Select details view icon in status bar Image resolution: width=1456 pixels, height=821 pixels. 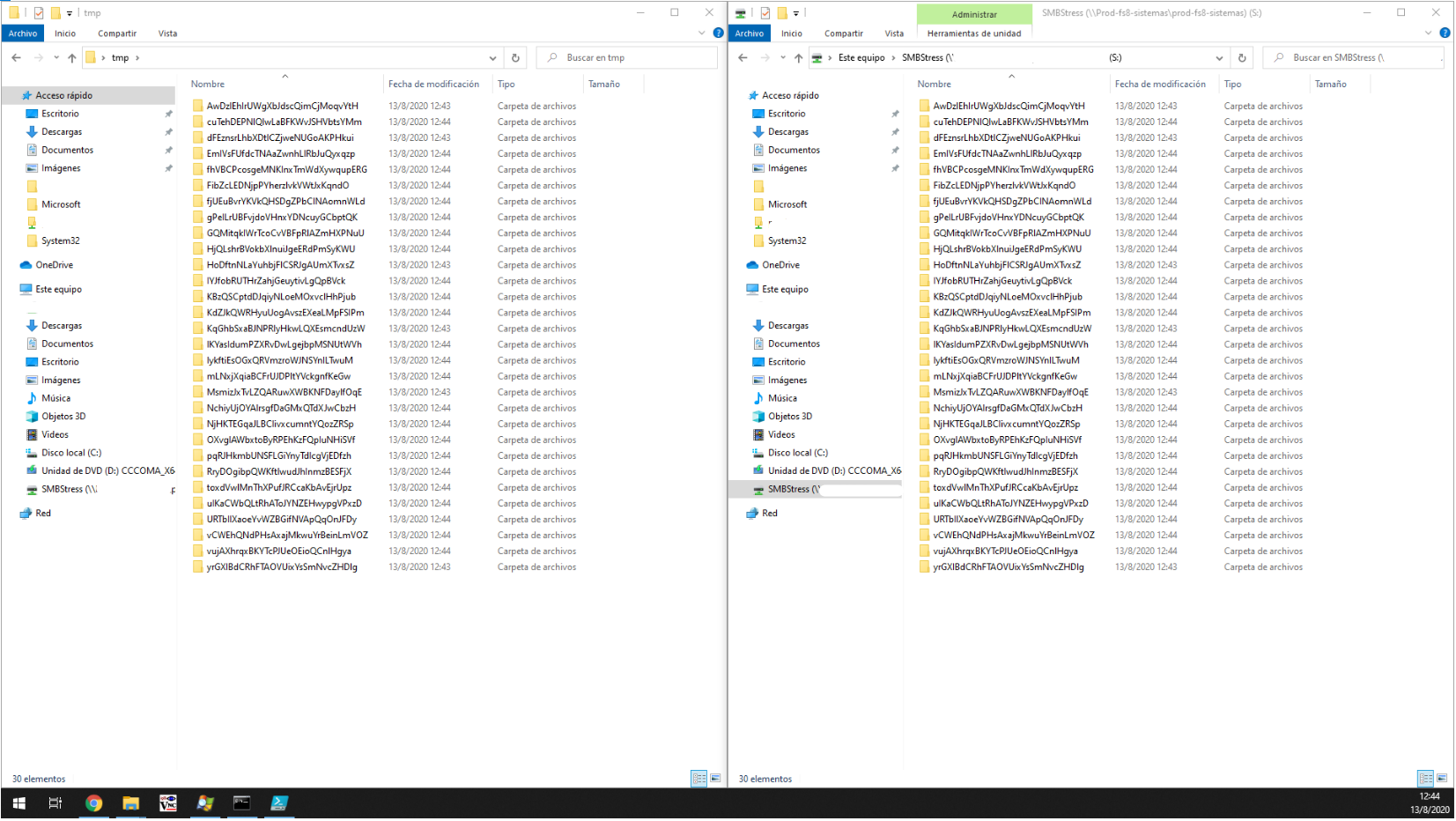(x=698, y=779)
